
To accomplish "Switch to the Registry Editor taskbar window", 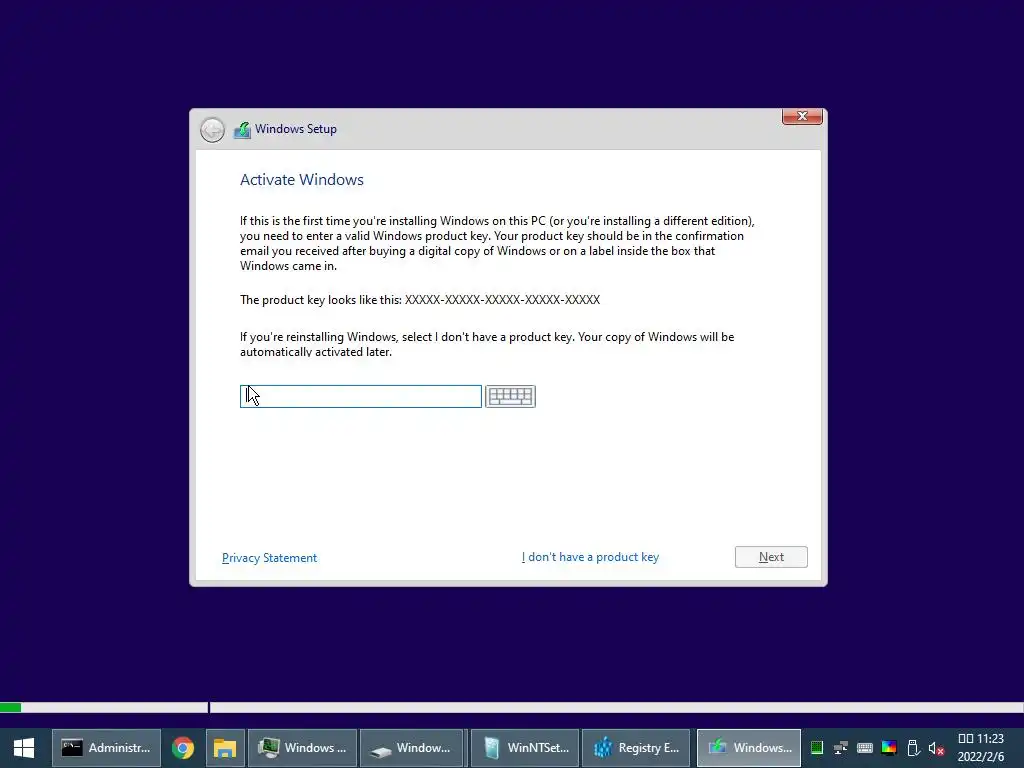I will point(636,748).
